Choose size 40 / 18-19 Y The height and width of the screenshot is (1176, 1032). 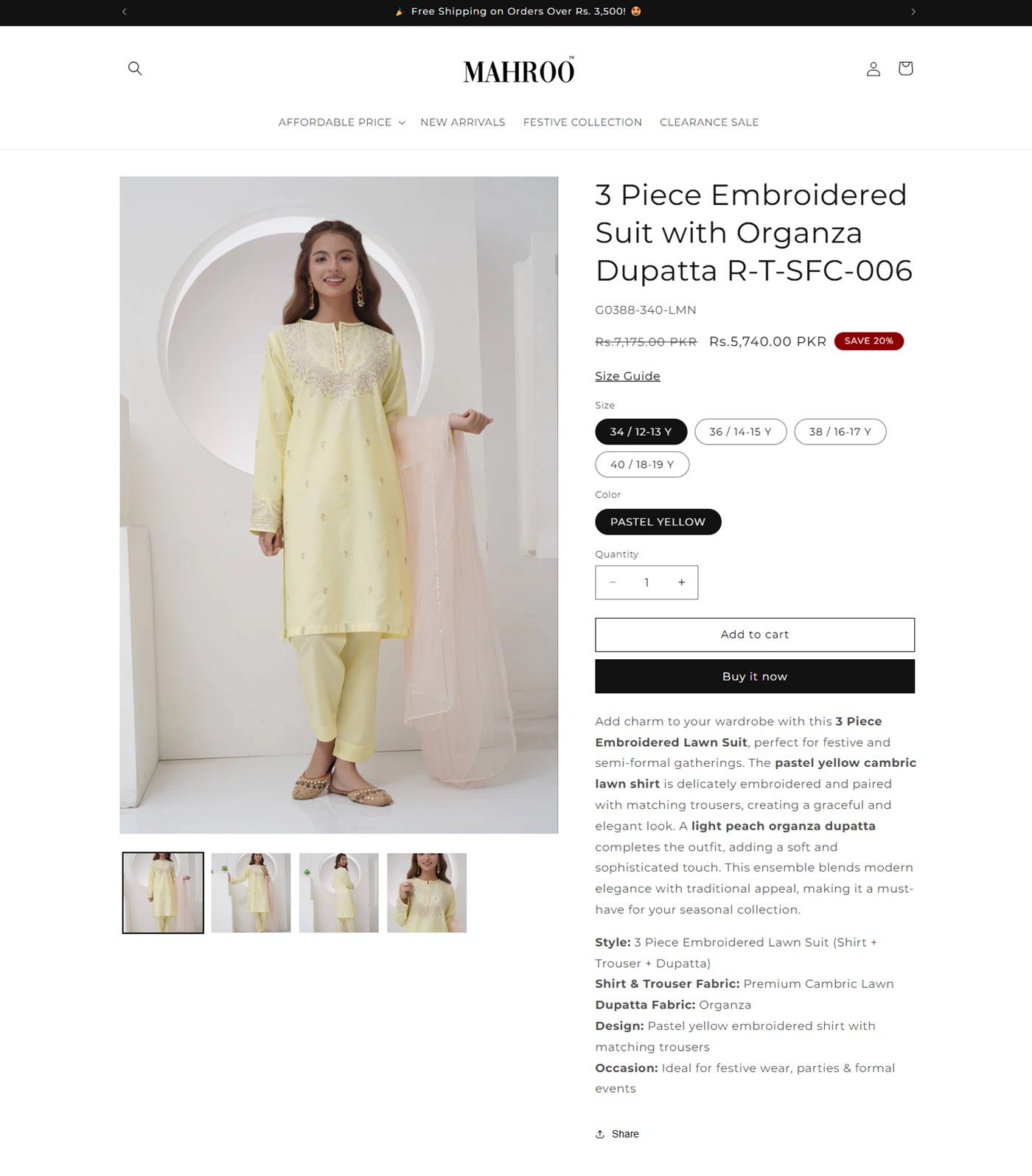(642, 465)
